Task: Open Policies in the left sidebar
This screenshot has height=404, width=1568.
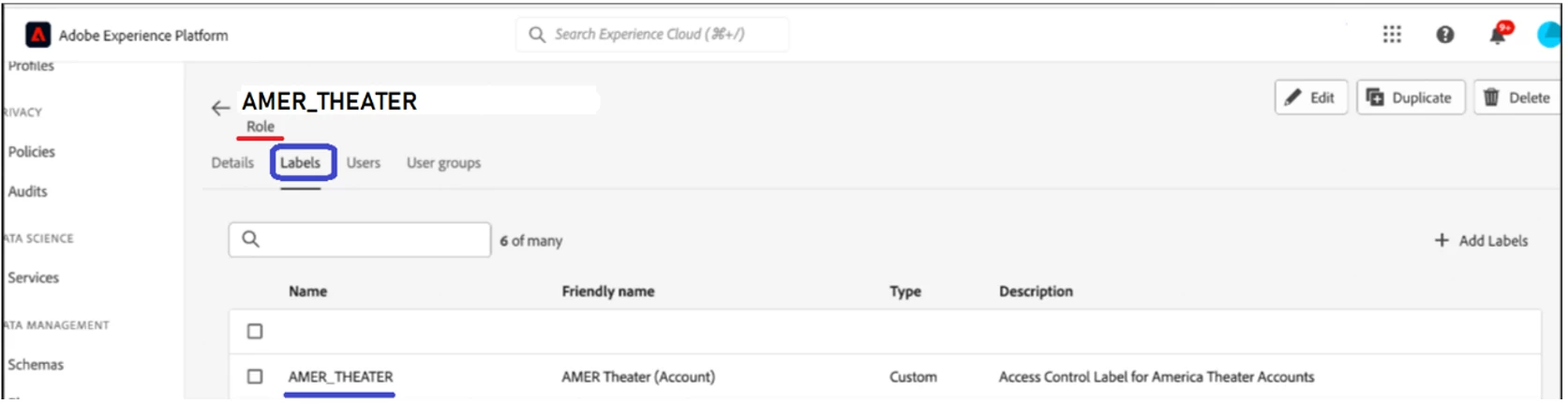Action: [32, 152]
